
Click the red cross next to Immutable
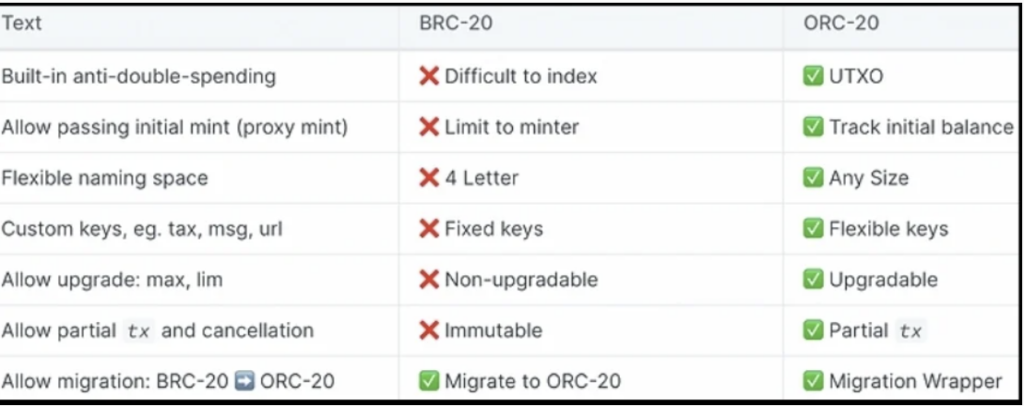point(429,330)
